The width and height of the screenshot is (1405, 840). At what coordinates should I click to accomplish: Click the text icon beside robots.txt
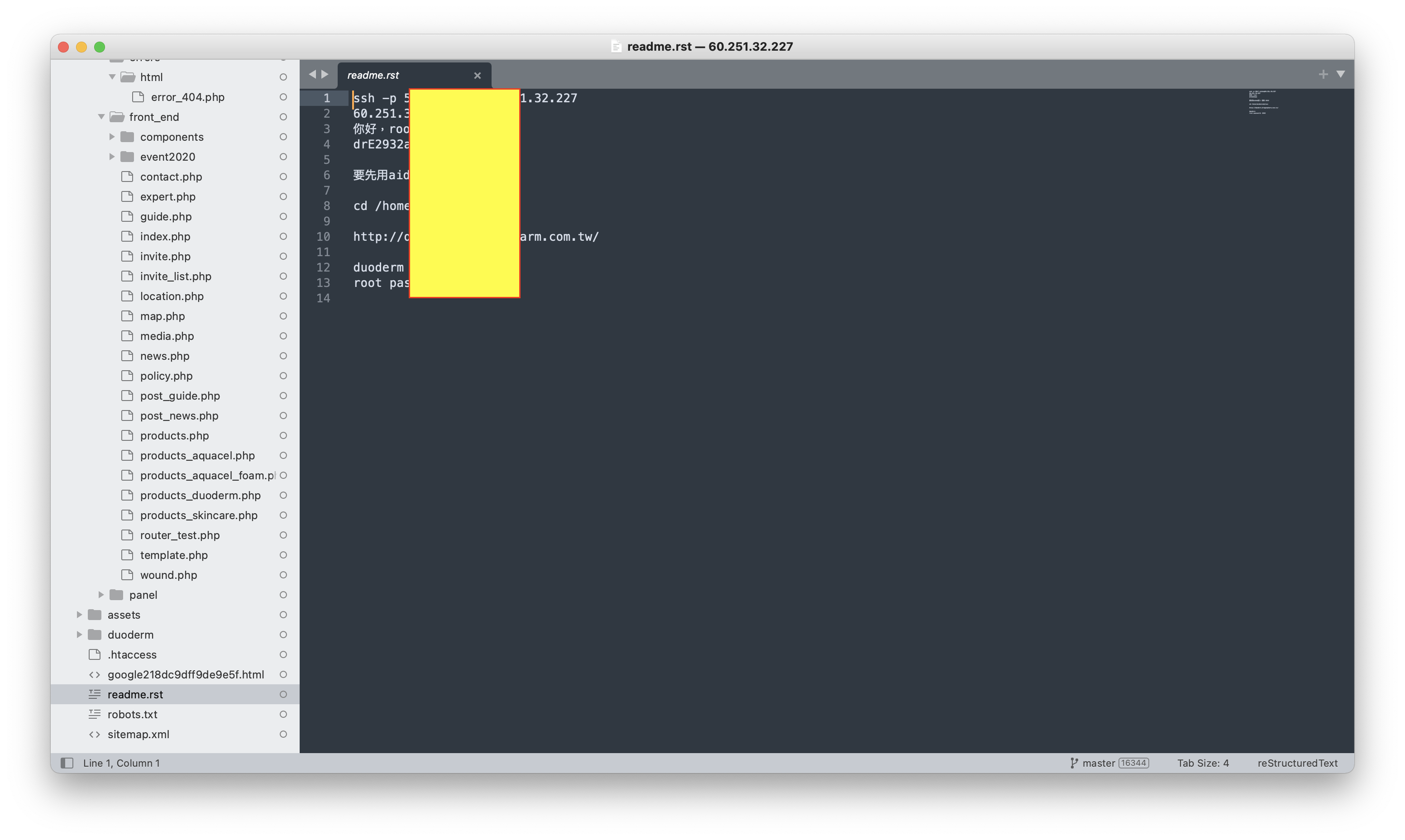[95, 714]
